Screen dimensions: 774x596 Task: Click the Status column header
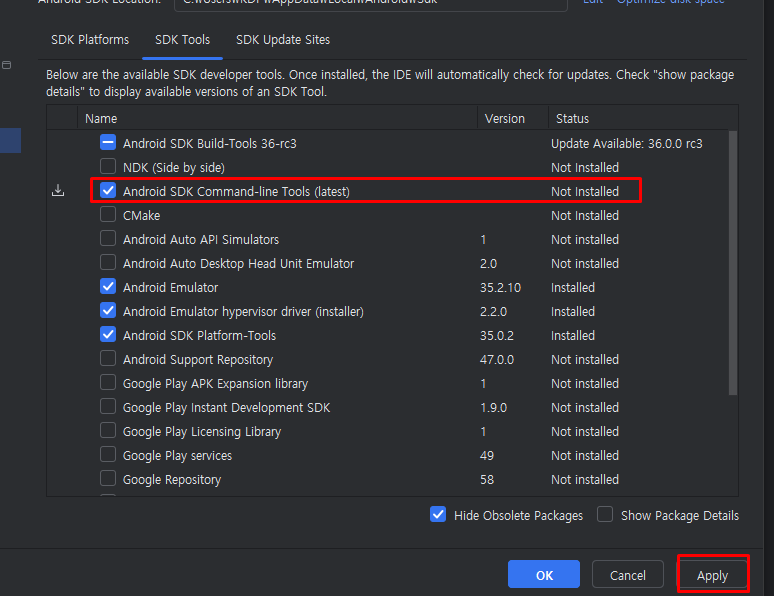click(x=643, y=119)
